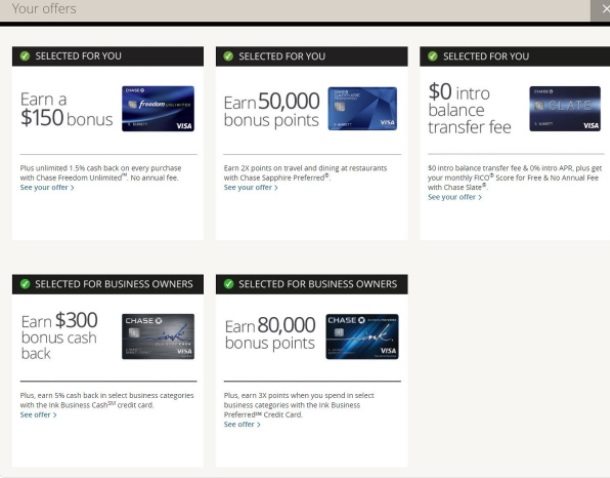Open 'See your offer' for Sapphire Preferred
610x478 pixels.
[x=251, y=187]
